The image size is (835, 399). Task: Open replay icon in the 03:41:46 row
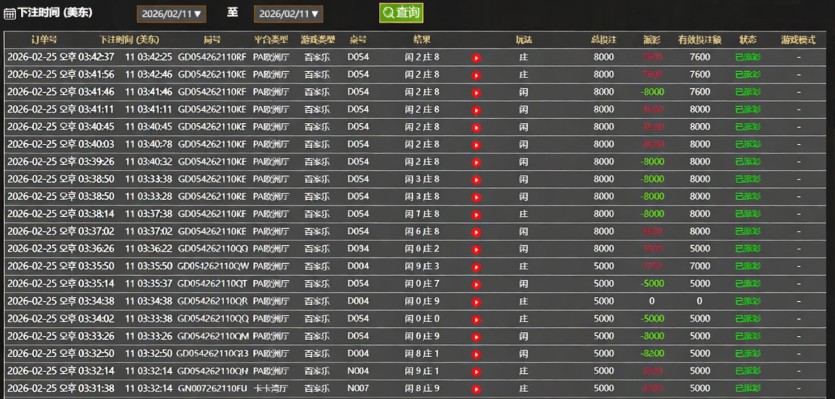(476, 93)
